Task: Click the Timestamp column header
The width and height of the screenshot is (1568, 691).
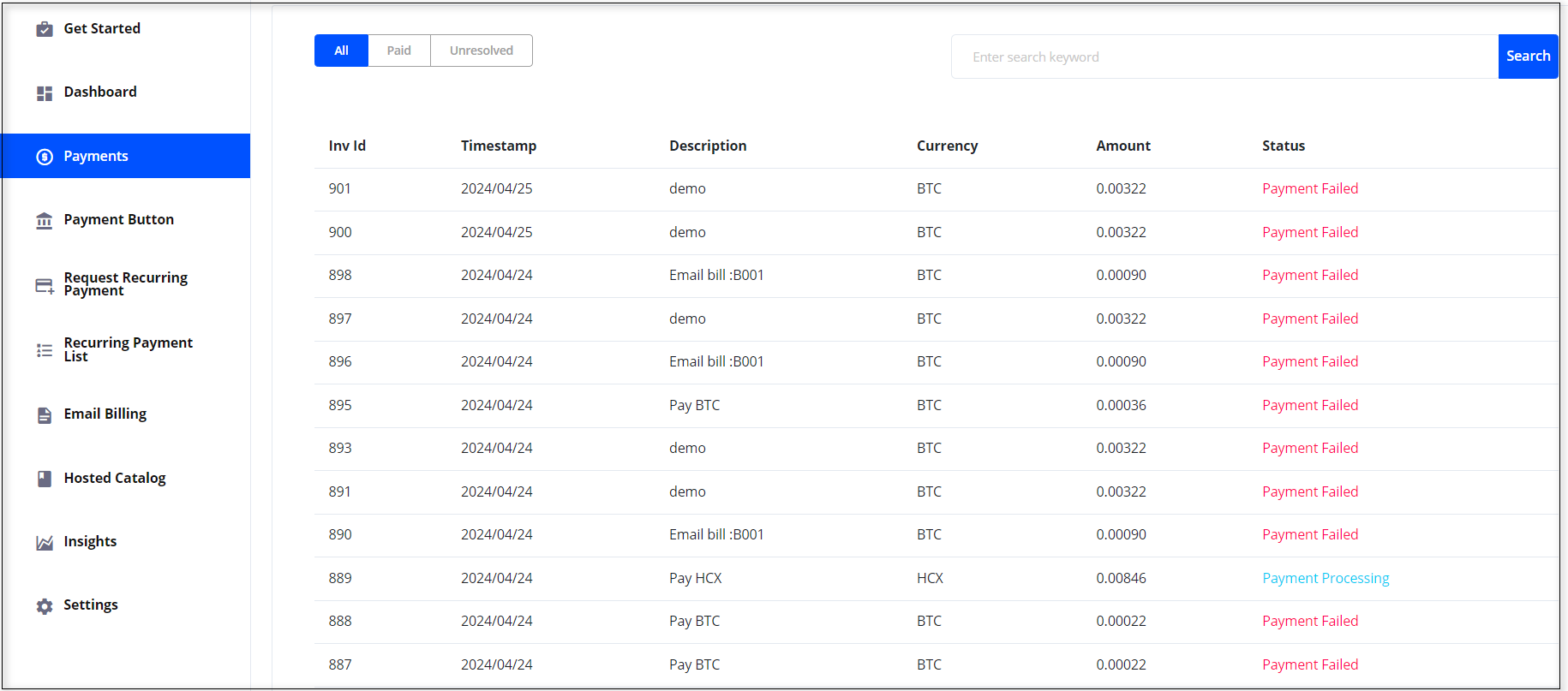Action: click(498, 146)
